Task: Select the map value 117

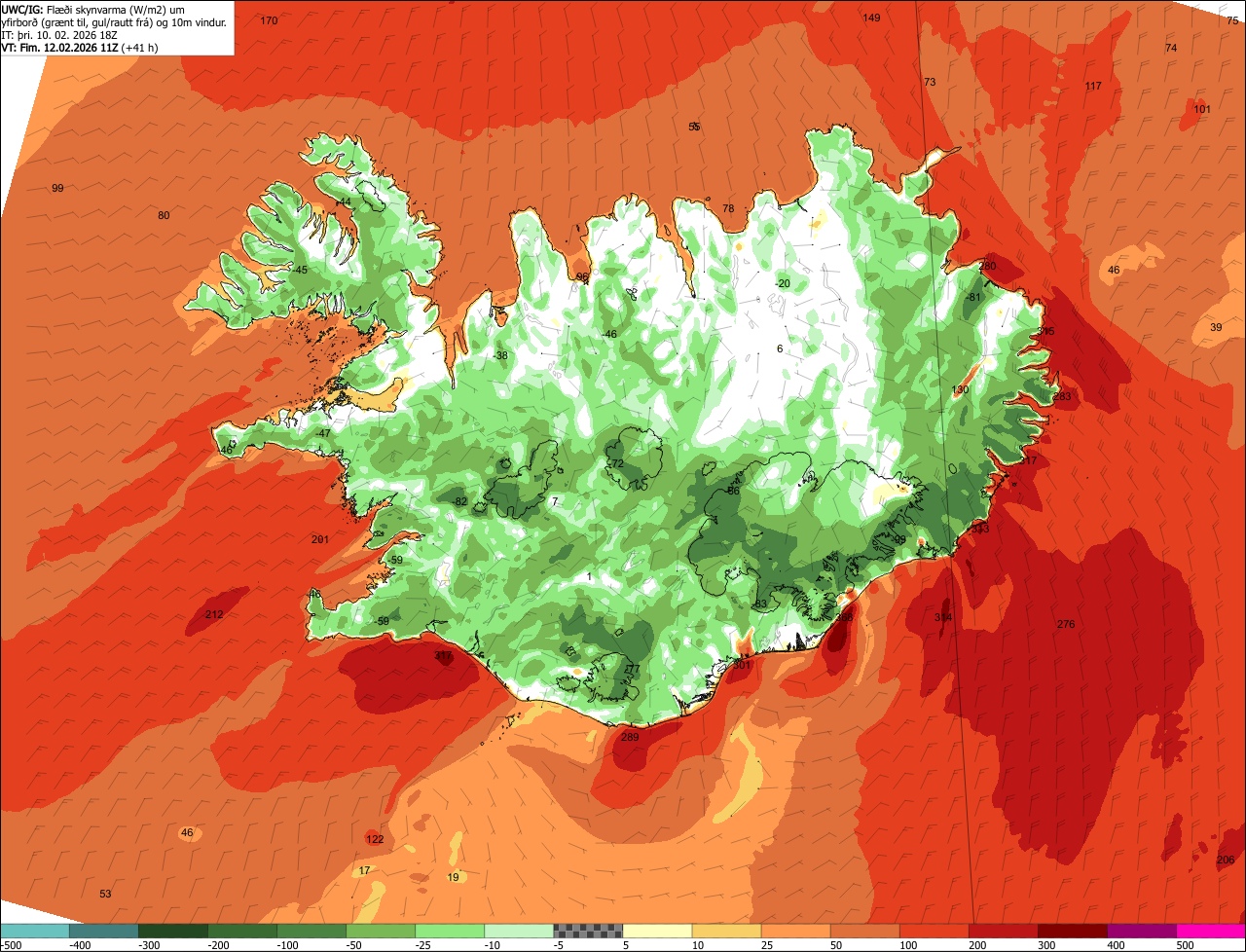Action: [x=1093, y=86]
